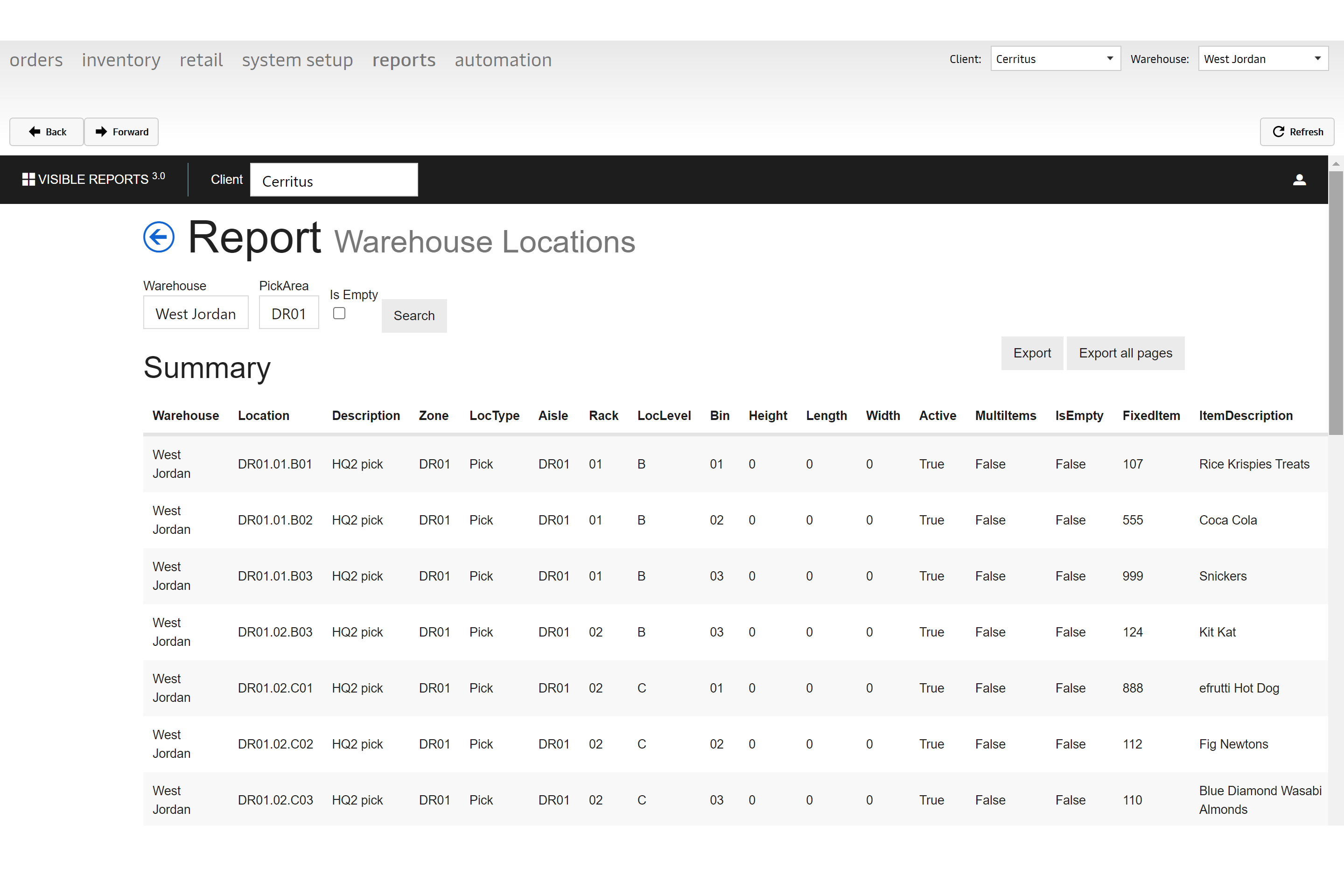Open the orders menu
Viewport: 1344px width, 896px height.
click(36, 59)
